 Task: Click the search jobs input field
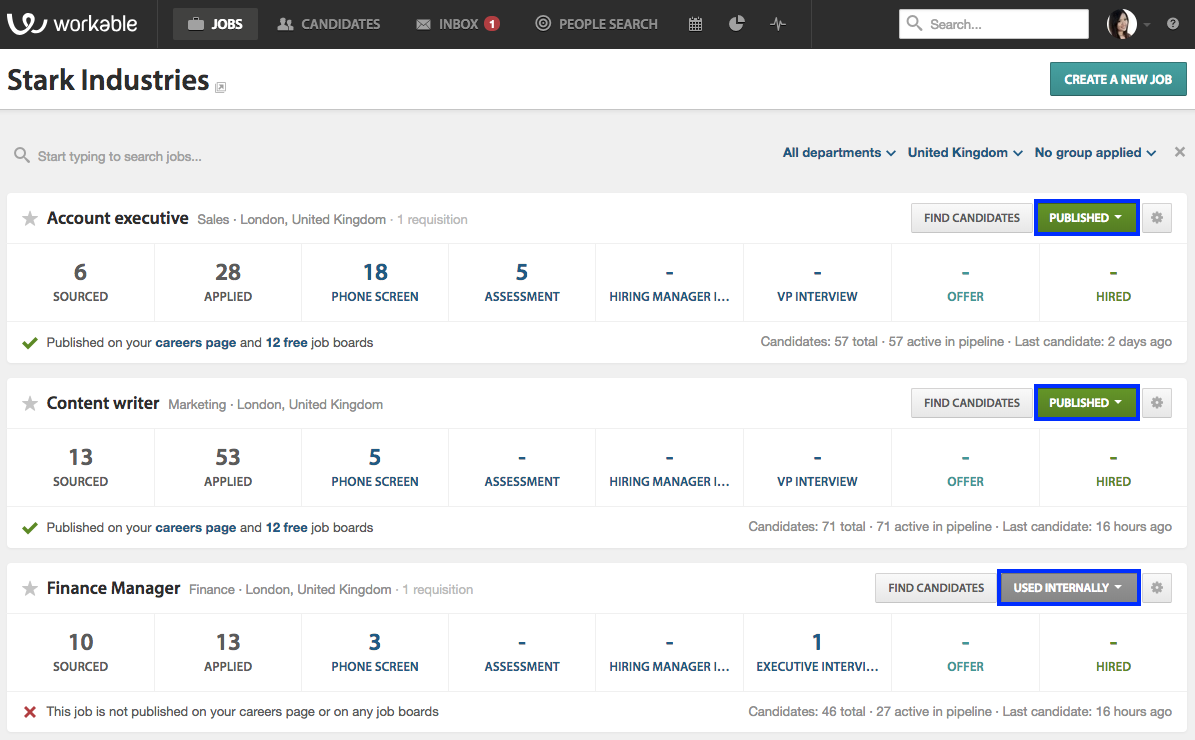click(120, 156)
